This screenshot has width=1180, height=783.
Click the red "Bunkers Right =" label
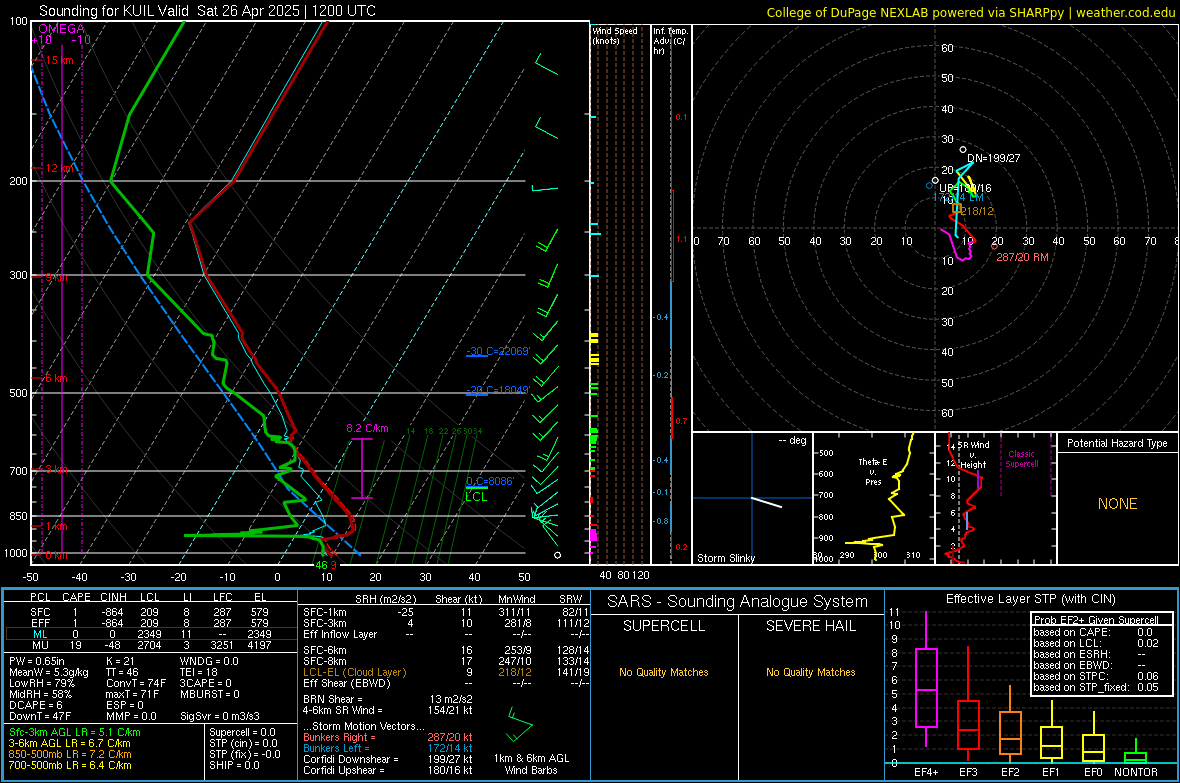pyautogui.click(x=339, y=737)
